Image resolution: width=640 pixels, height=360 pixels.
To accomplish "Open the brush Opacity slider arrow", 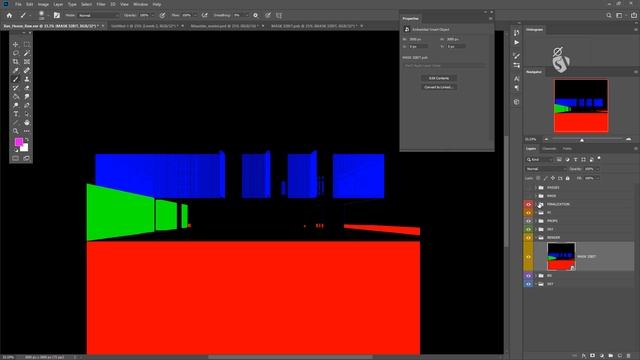I will [x=152, y=15].
